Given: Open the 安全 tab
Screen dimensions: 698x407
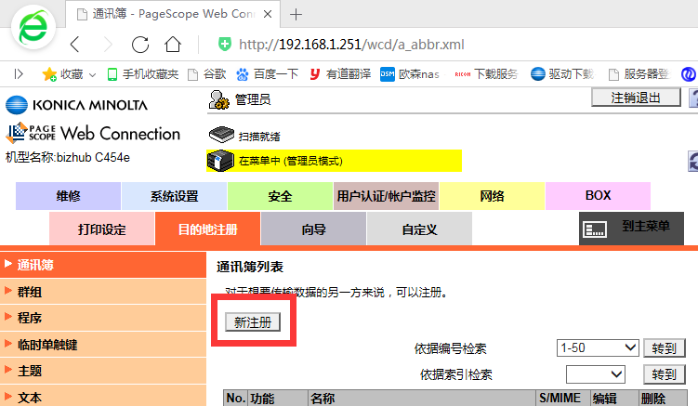Looking at the screenshot, I should [x=280, y=196].
